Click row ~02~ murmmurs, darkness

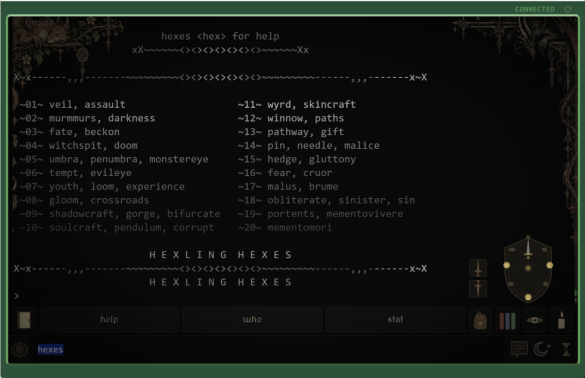pyautogui.click(x=87, y=118)
